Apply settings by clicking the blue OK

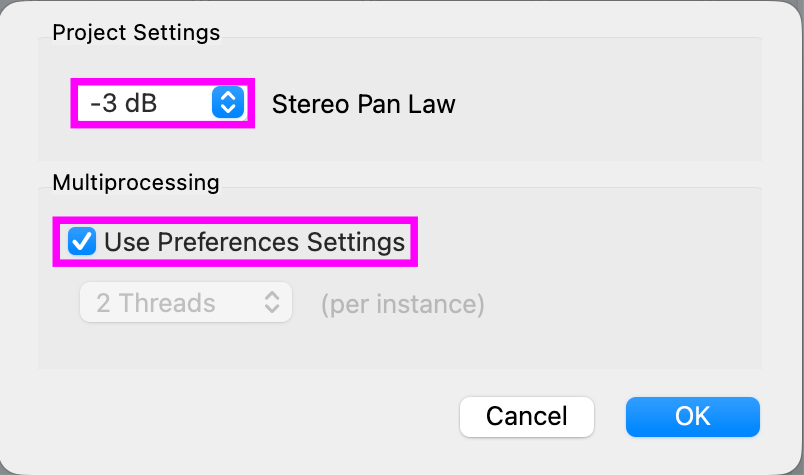click(692, 416)
